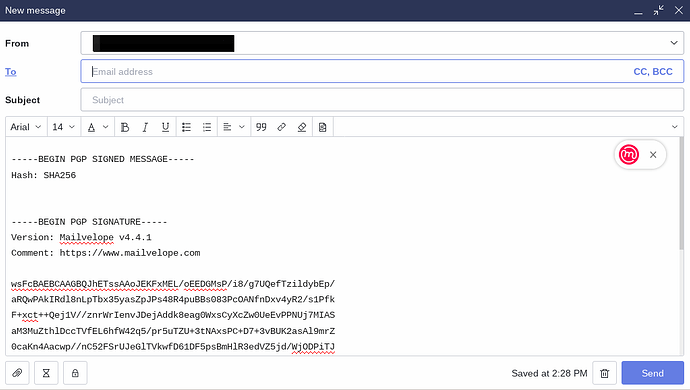Open the font color picker dropdown
This screenshot has width=690, height=390.
coord(98,127)
